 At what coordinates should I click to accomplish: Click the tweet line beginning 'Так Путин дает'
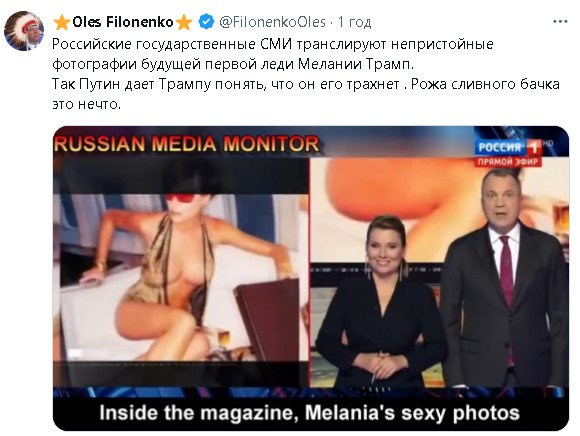(306, 84)
